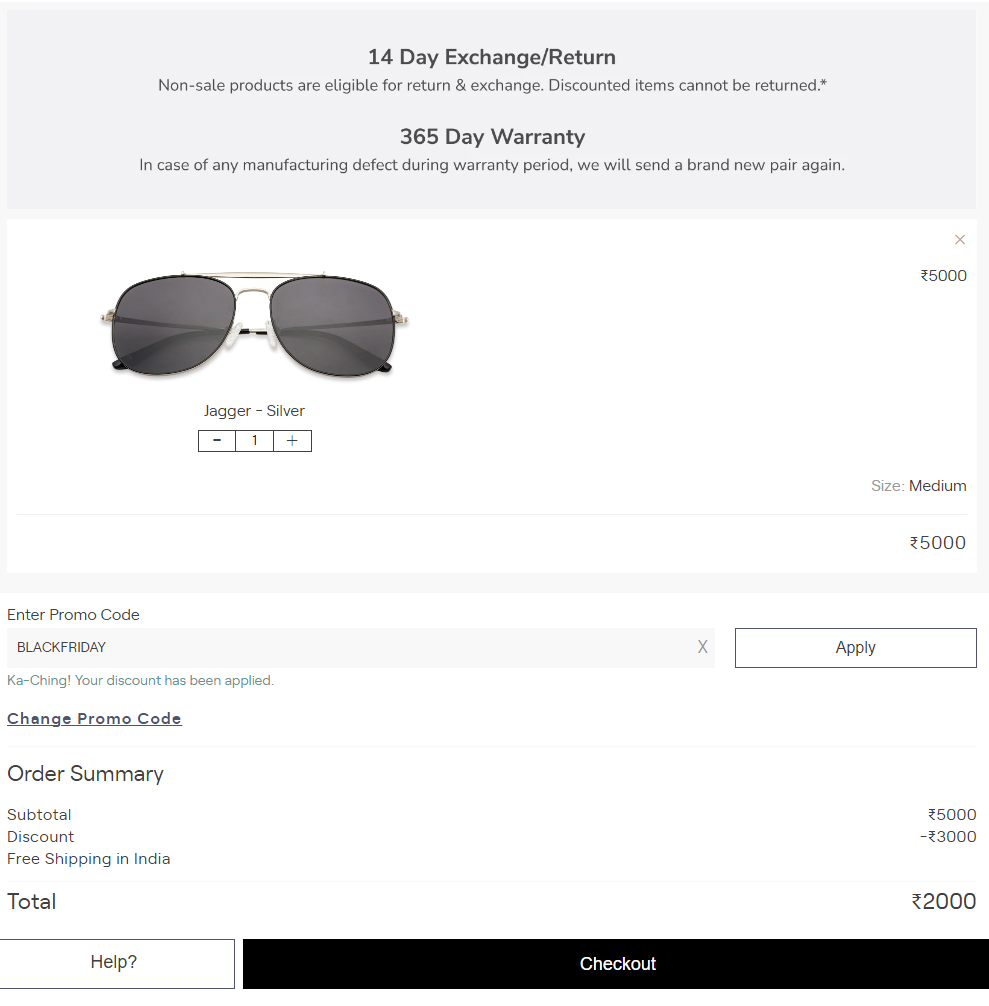Screen dimensions: 989x1006
Task: Click inside the promo code text field
Action: 300,647
